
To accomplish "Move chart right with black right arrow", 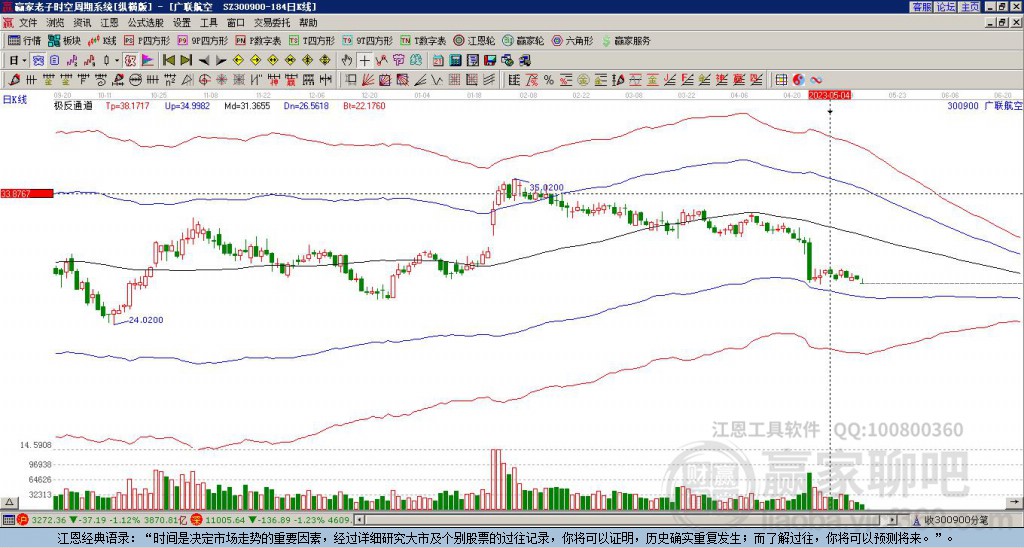I will click(221, 61).
